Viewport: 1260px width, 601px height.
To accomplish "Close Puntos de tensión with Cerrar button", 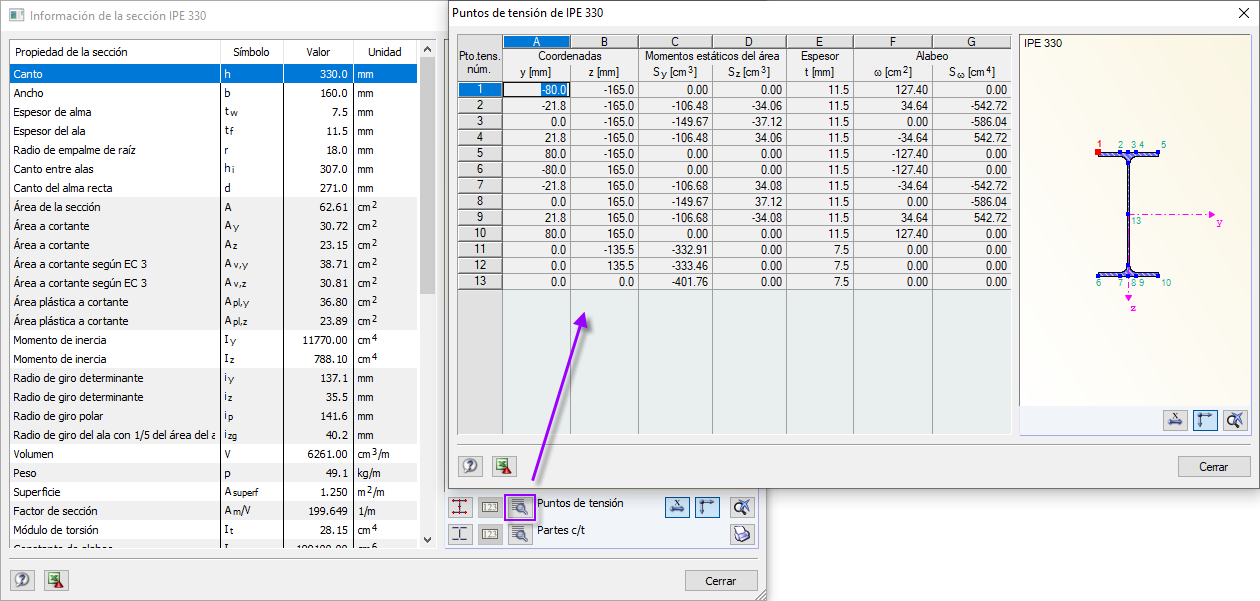I will 1214,467.
